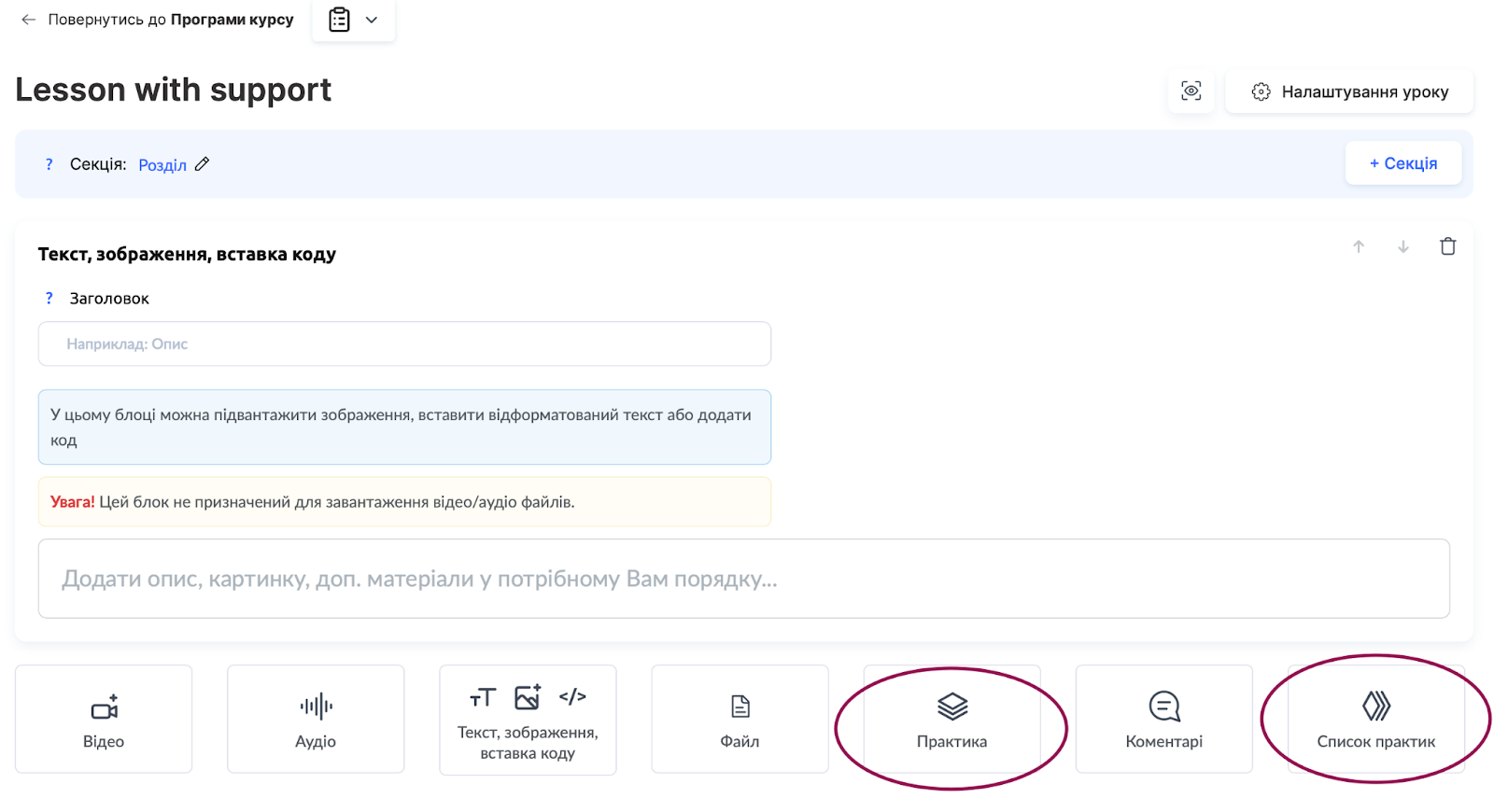Image resolution: width=1494 pixels, height=812 pixels.
Task: Open the clipboard dropdown menu
Action: click(353, 20)
